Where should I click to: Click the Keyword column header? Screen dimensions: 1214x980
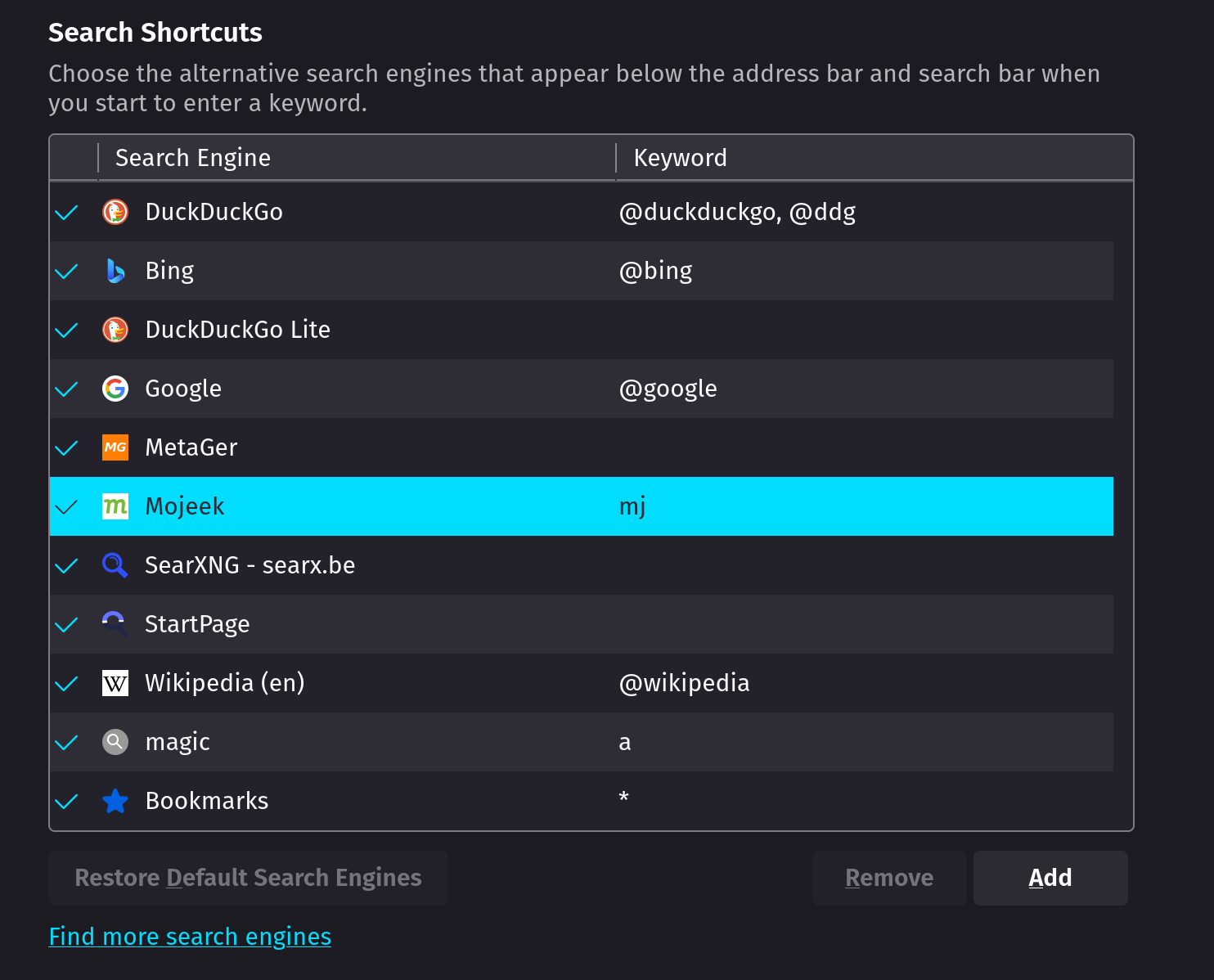click(875, 158)
